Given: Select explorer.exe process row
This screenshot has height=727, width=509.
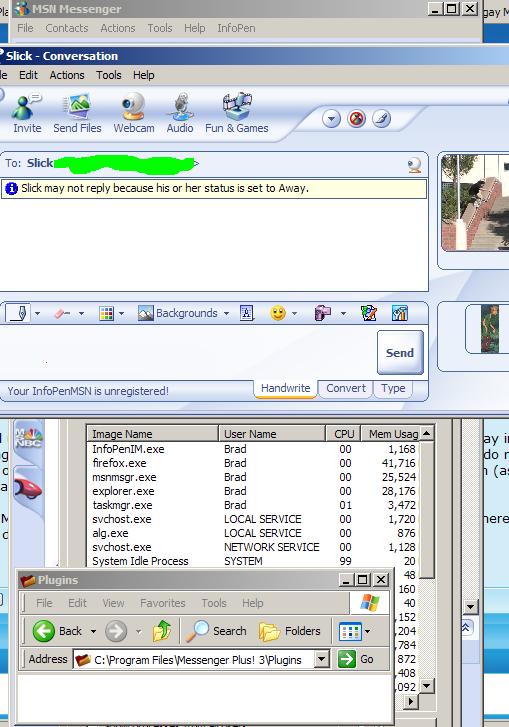Looking at the screenshot, I should point(254,491).
